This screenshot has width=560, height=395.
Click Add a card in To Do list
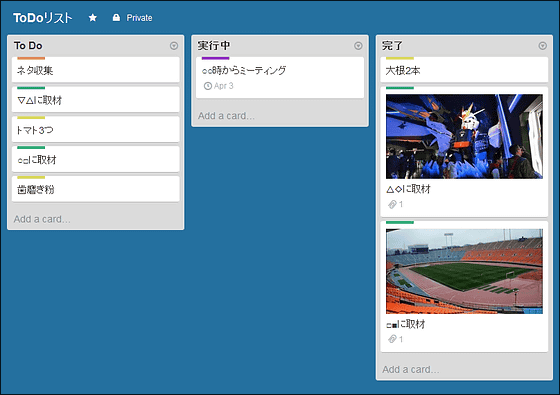click(42, 219)
